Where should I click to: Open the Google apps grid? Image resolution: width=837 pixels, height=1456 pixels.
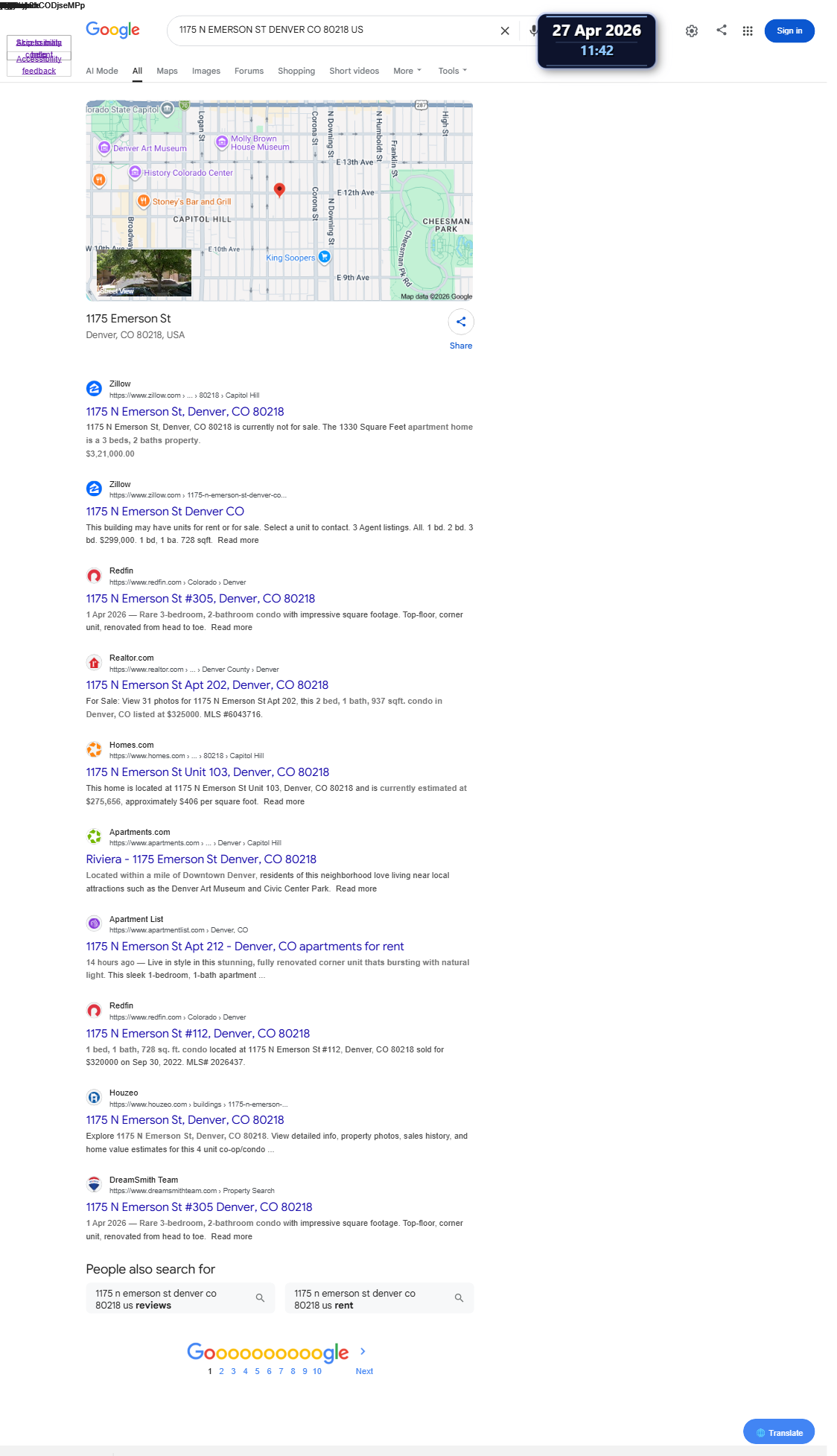[x=748, y=31]
